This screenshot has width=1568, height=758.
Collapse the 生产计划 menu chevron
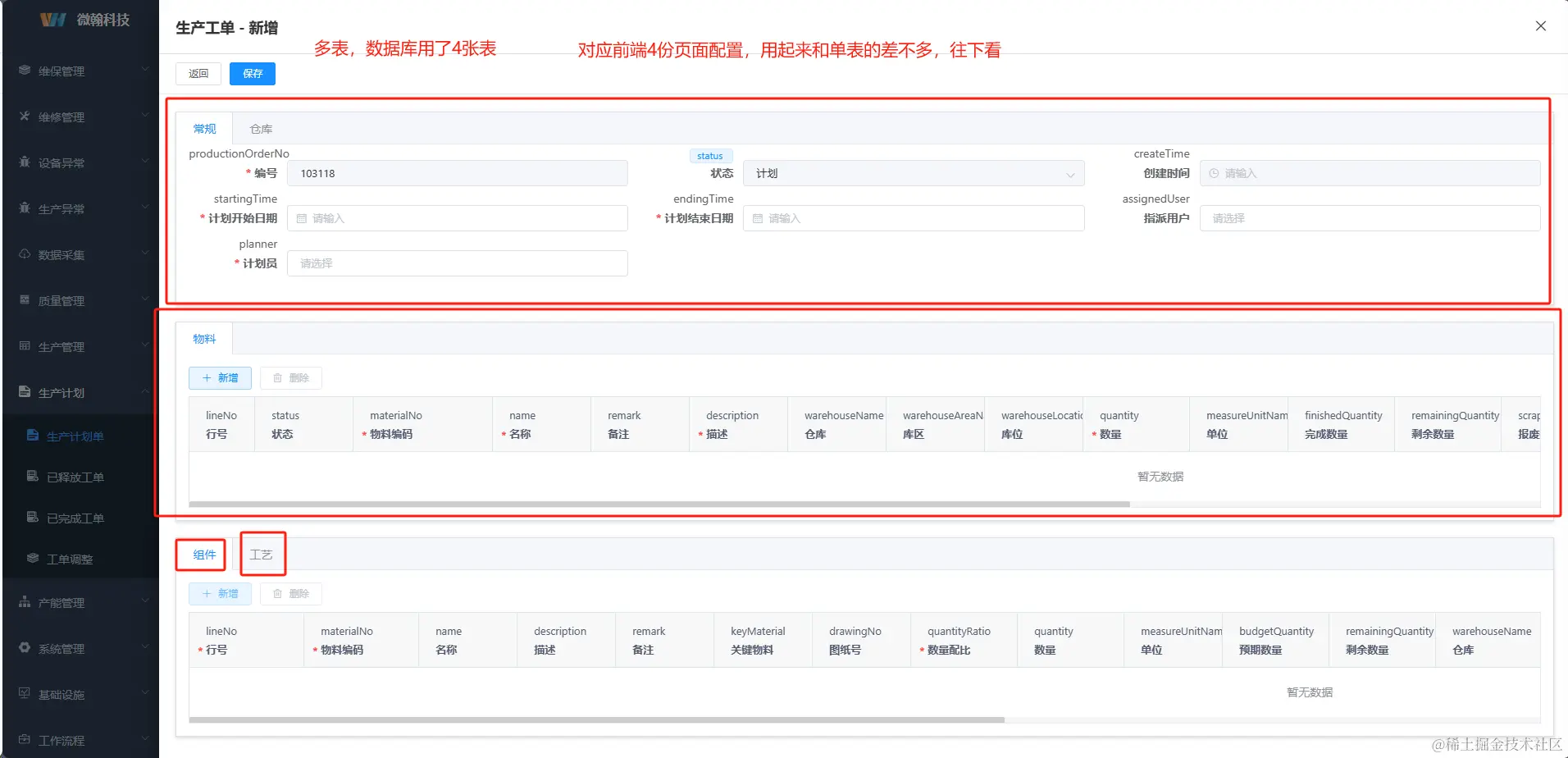[145, 392]
